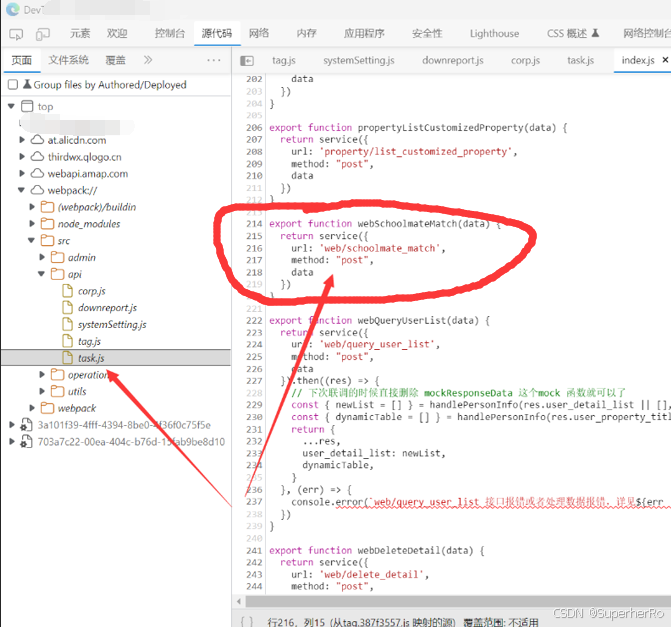Switch to the corp.js editor tab
The width and height of the screenshot is (671, 627).
pos(526,60)
